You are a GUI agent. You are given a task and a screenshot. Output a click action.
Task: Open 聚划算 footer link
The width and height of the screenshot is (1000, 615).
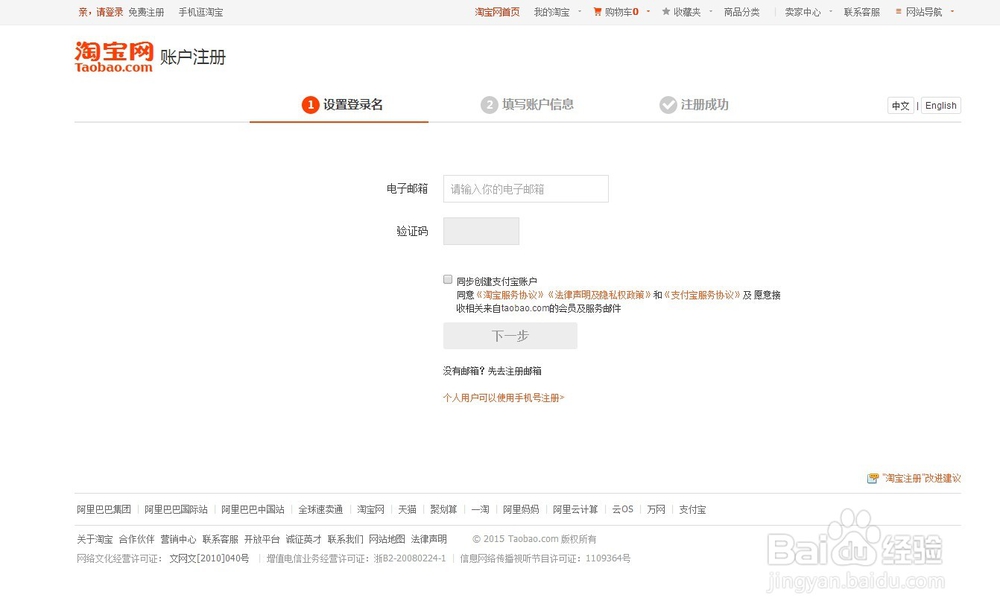point(443,509)
